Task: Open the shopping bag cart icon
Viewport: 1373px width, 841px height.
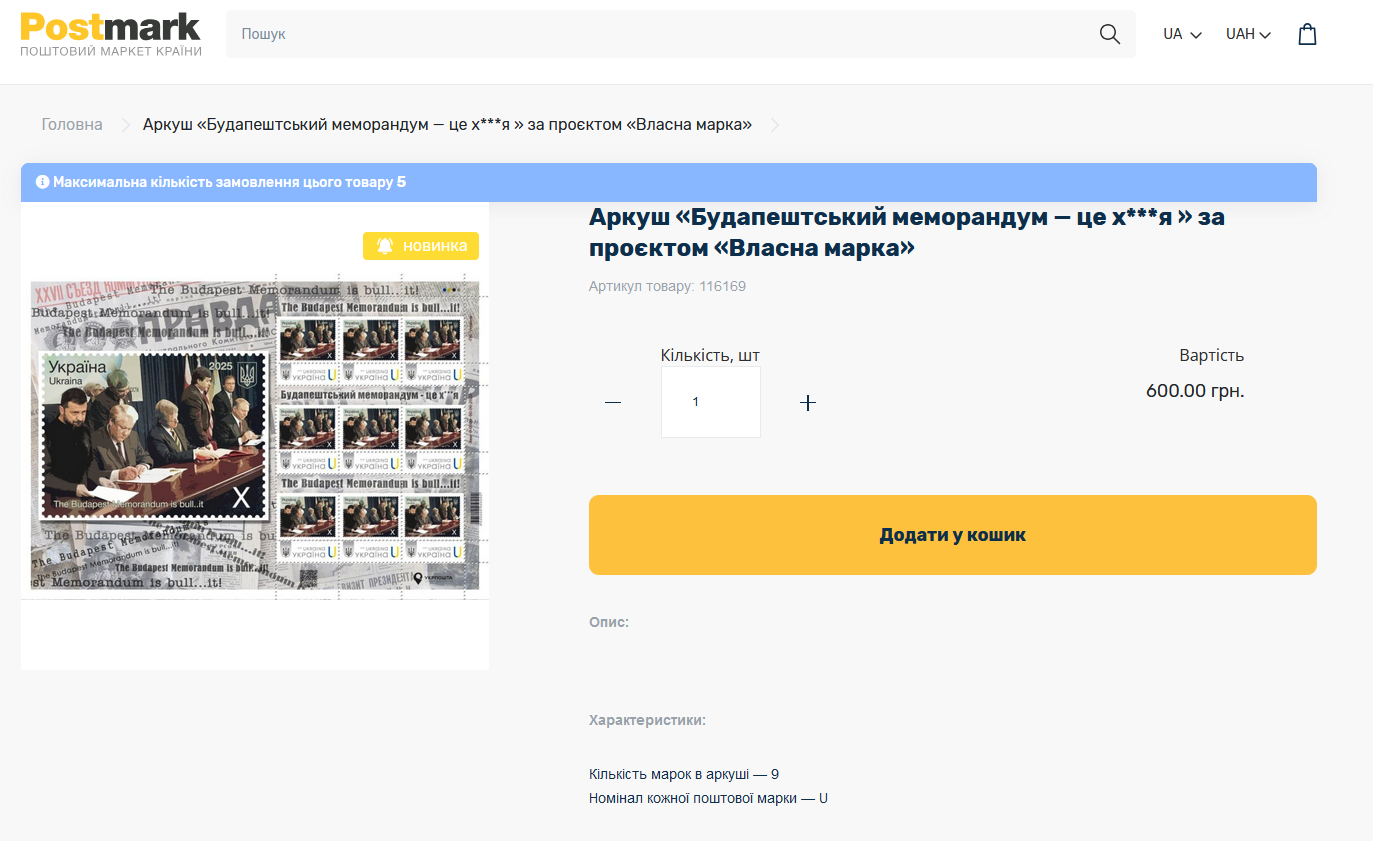Action: (1307, 34)
